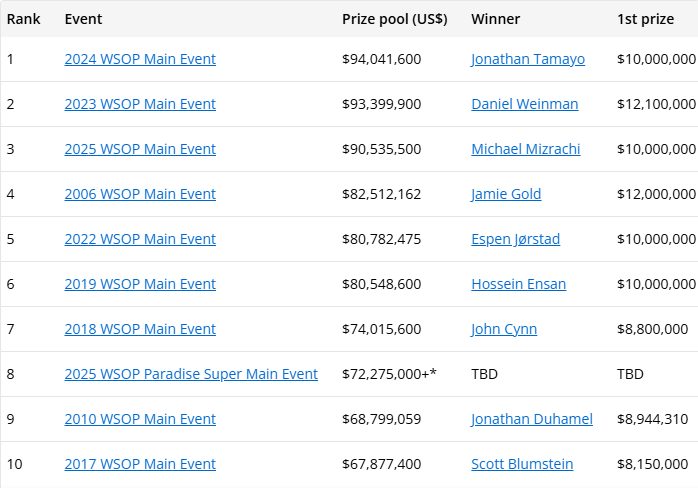This screenshot has width=698, height=488.
Task: Open Michael Mizrachi's profile link
Action: click(x=525, y=149)
